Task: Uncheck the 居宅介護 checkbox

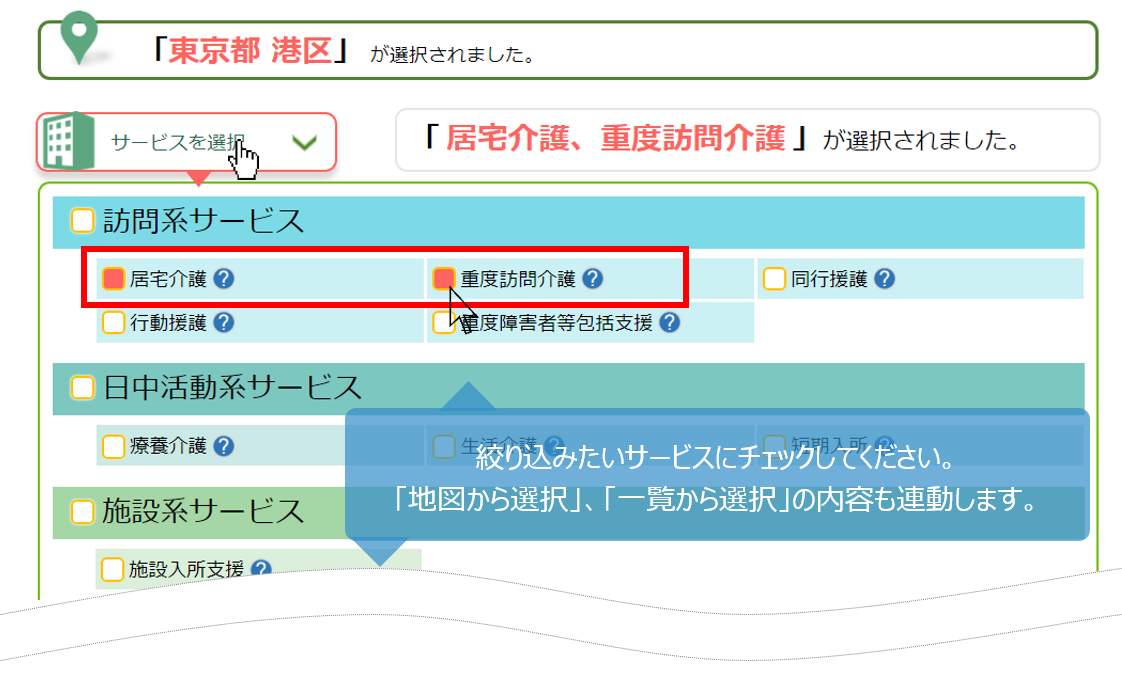Action: coord(113,278)
